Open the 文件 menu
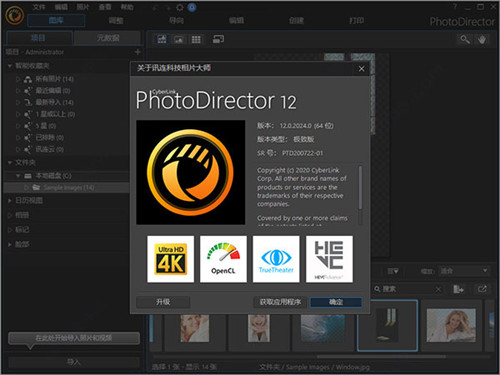Viewport: 500px width, 375px height. 39,7
